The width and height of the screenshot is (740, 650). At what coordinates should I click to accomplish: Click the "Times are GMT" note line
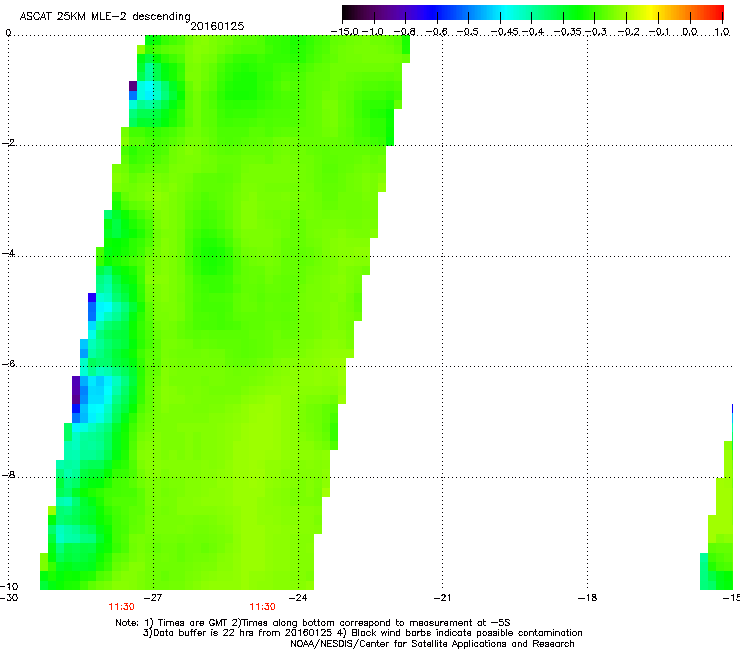click(x=313, y=623)
